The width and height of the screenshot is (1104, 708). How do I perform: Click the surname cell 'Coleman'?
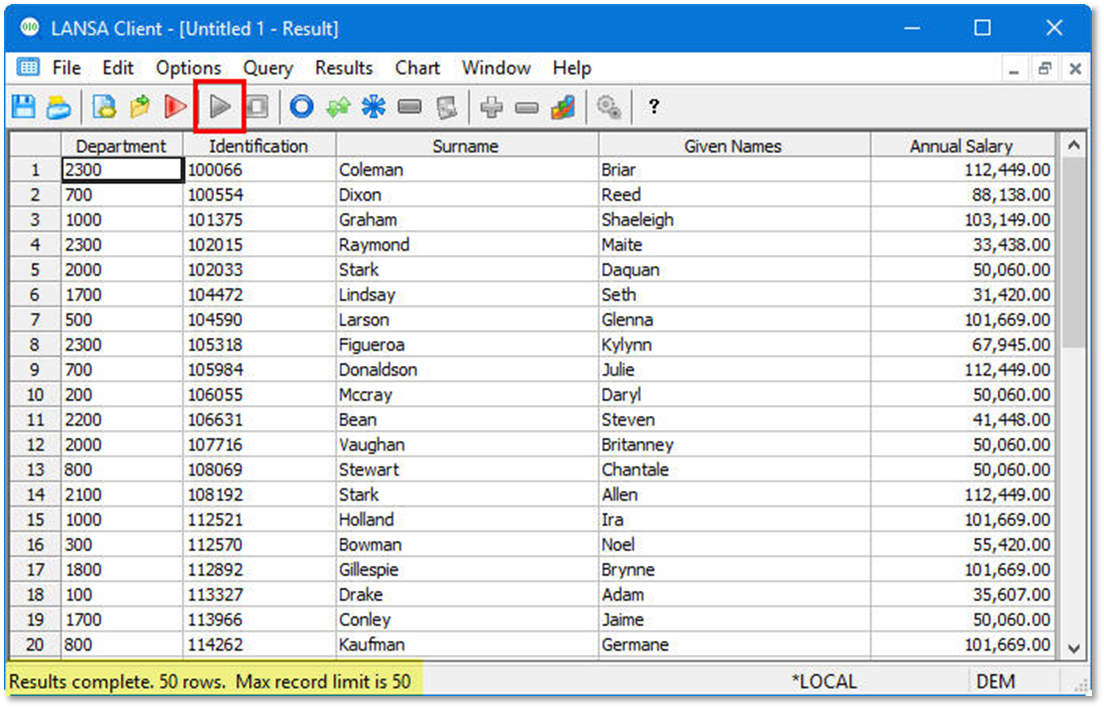click(x=468, y=170)
